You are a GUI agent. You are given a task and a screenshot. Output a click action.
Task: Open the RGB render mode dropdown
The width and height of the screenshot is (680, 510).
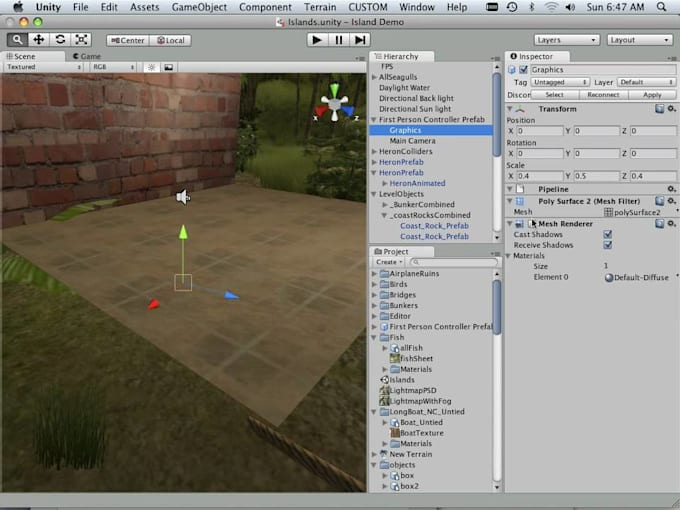114,67
